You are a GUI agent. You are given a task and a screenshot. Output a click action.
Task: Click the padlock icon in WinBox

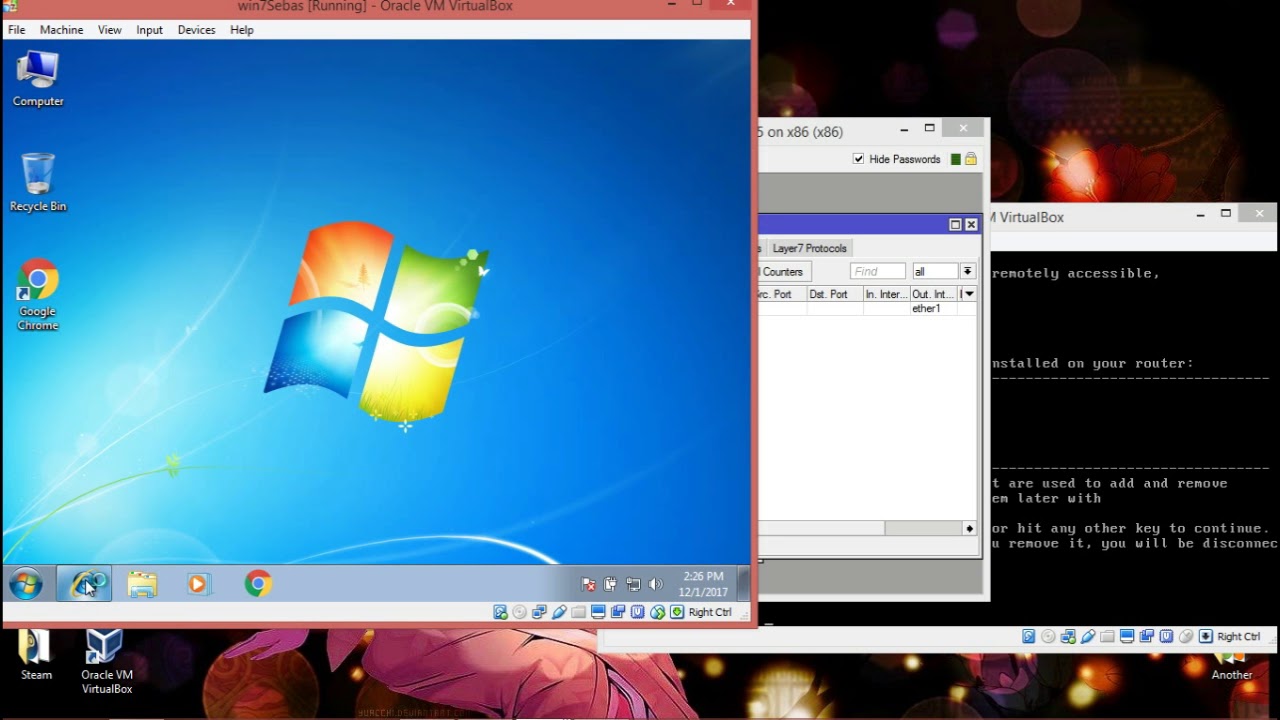tap(970, 159)
